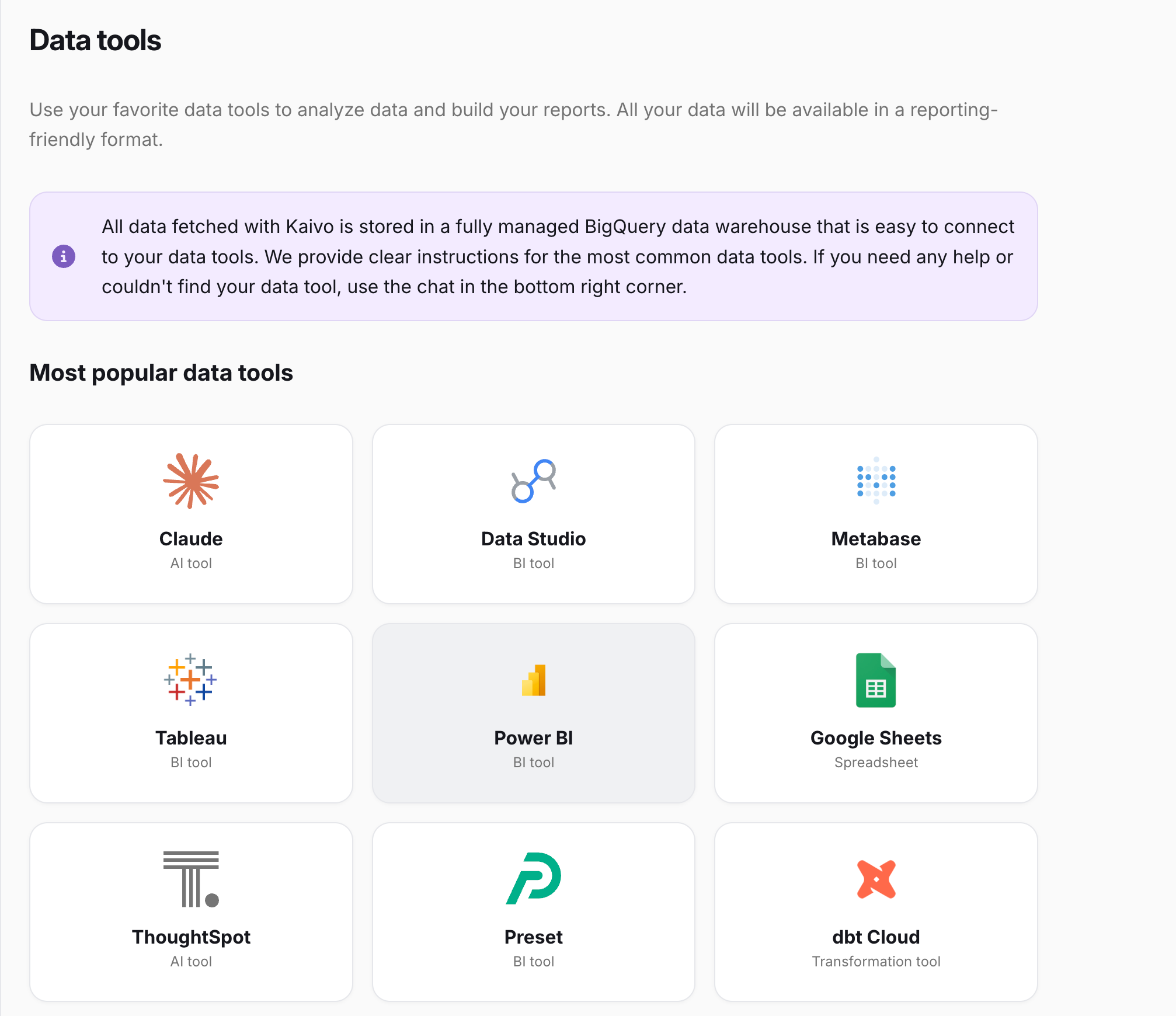Click the dbt Cloud orange logo icon
This screenshot has width=1176, height=1016.
[876, 879]
